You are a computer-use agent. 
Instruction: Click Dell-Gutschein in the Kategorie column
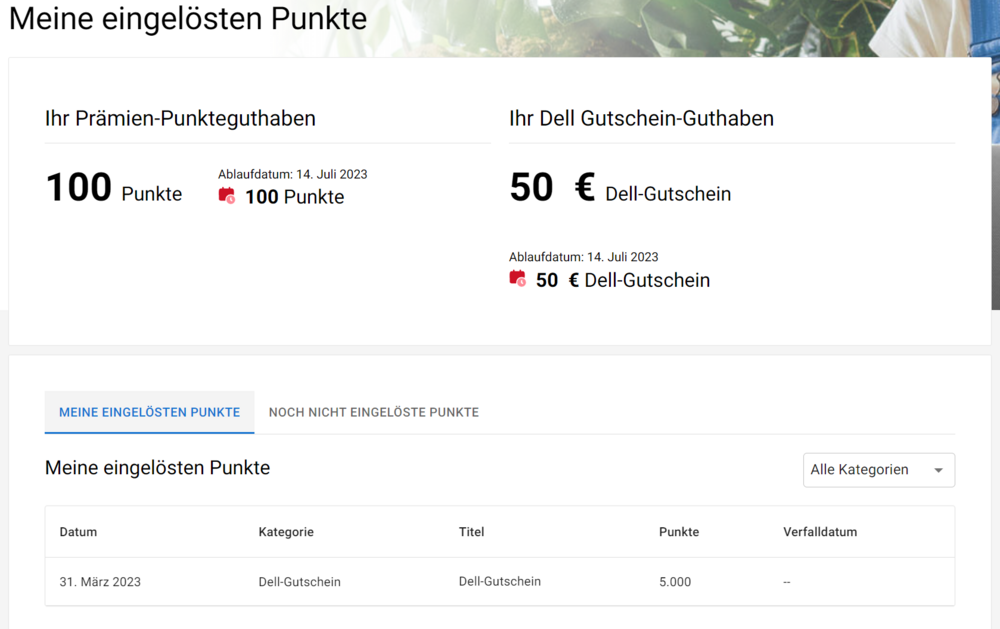click(299, 582)
